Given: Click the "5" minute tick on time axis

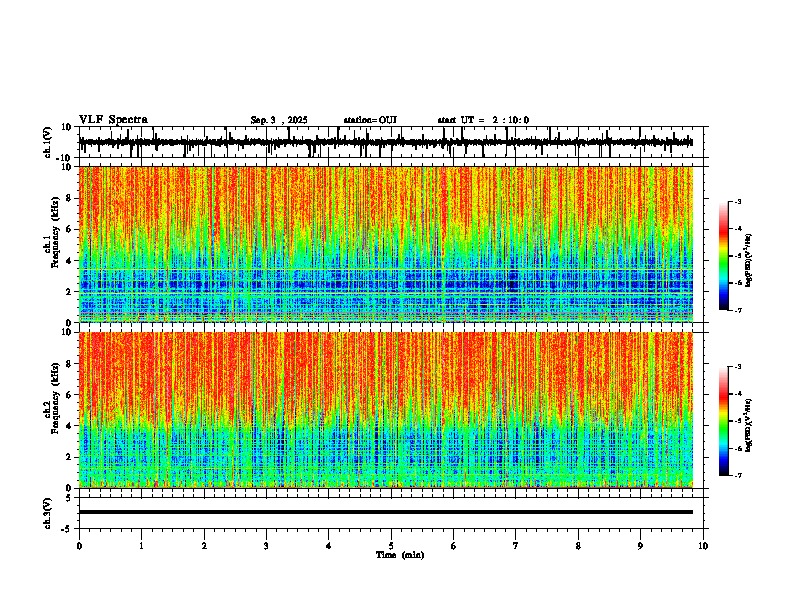Looking at the screenshot, I should click(391, 546).
